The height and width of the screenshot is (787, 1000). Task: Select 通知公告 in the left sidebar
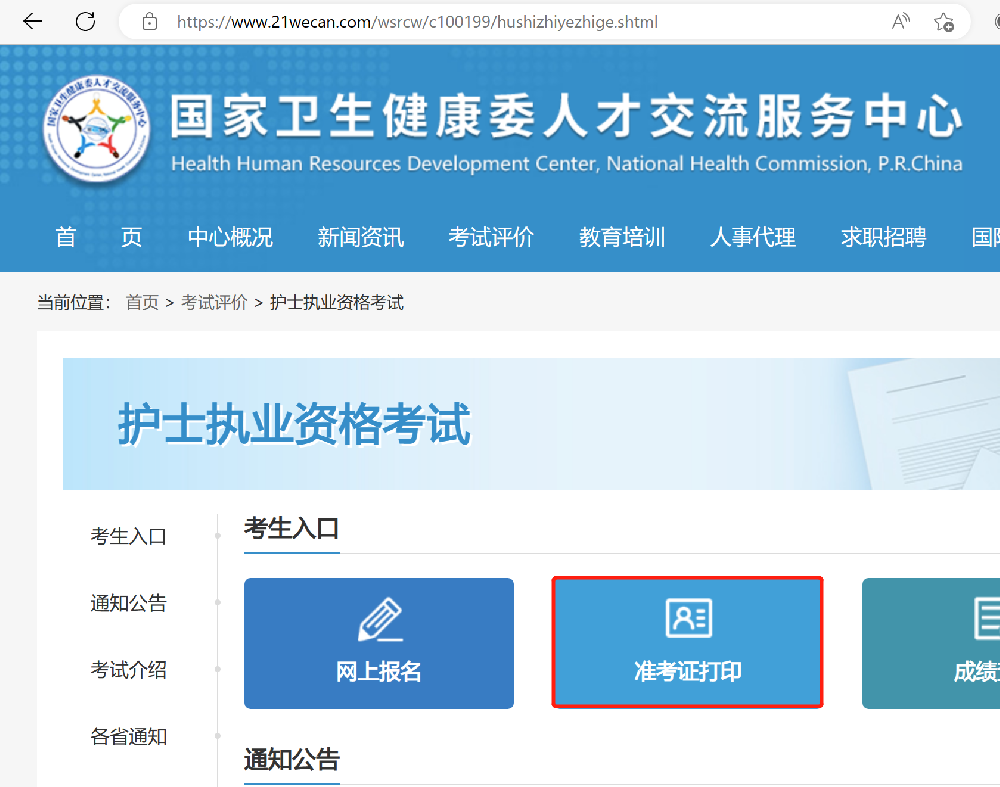pyautogui.click(x=128, y=603)
